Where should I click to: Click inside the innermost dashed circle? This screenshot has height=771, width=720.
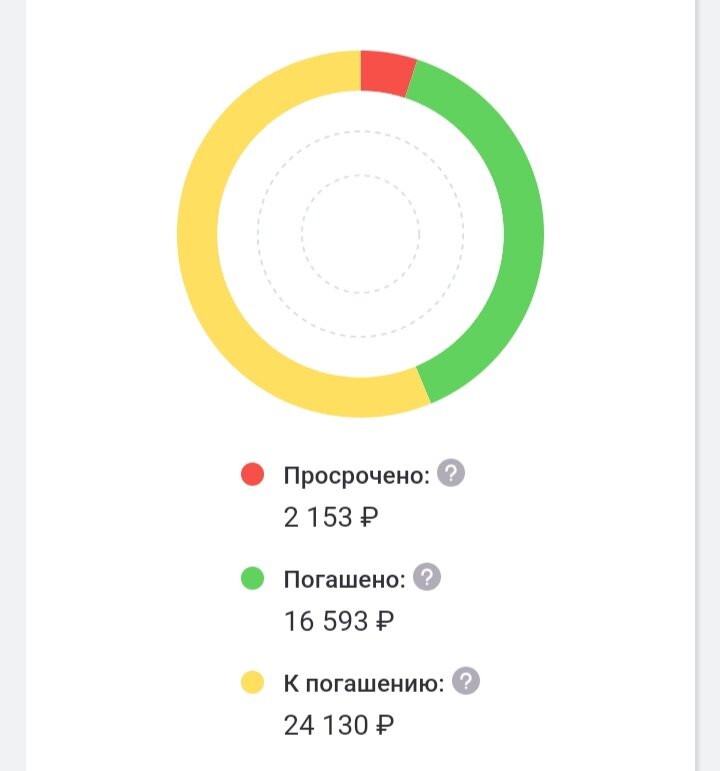tap(360, 234)
